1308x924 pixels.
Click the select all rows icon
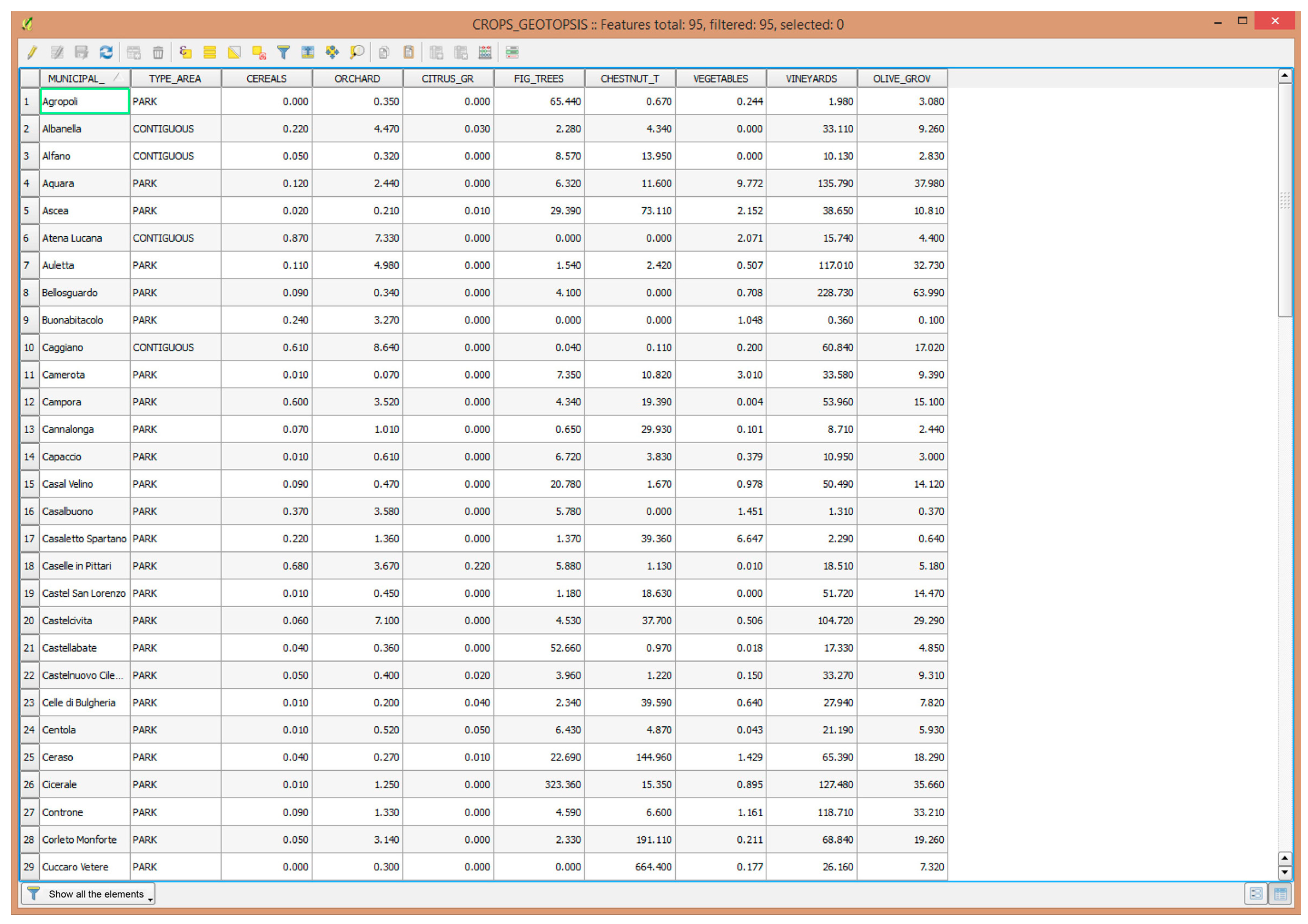(x=210, y=53)
